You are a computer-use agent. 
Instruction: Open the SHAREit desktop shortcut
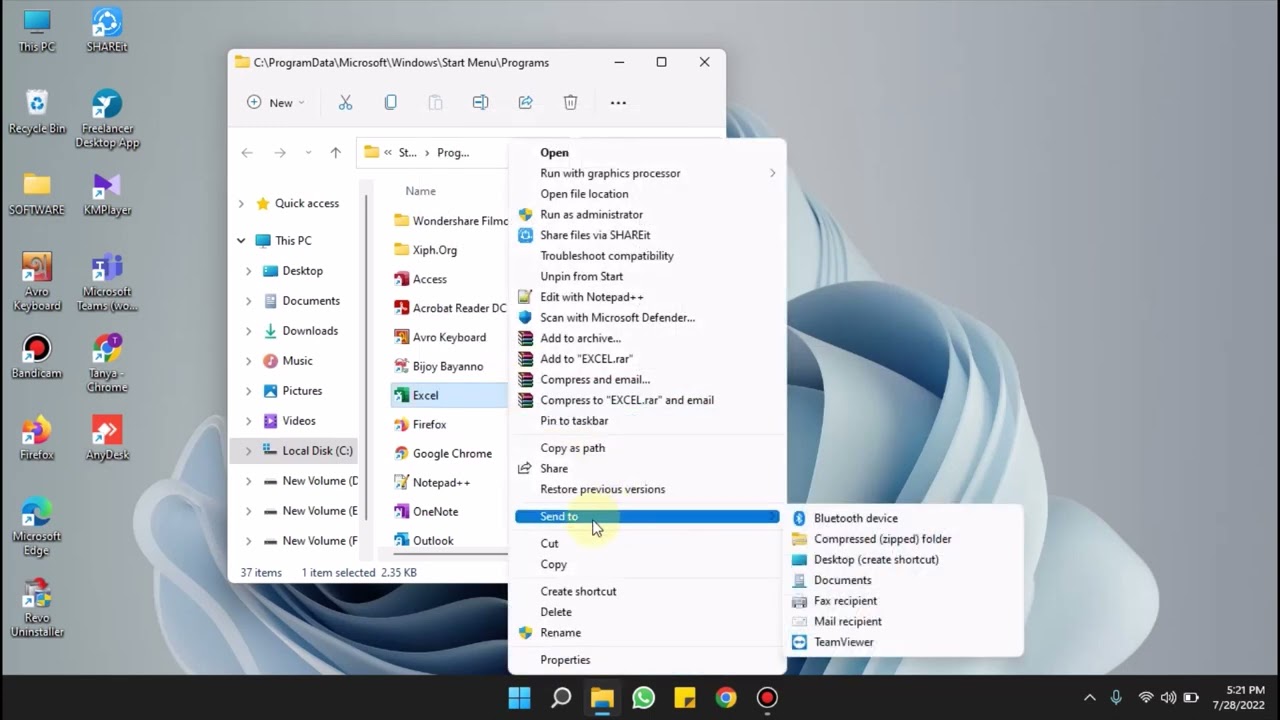tap(107, 30)
